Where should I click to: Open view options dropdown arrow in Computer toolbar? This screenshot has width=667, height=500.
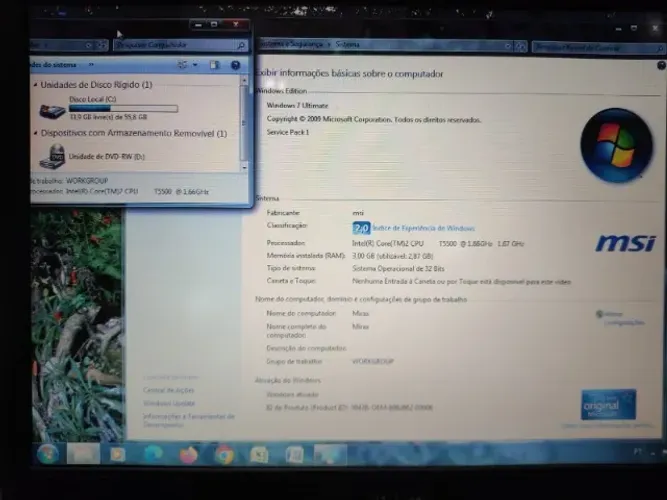(x=195, y=65)
